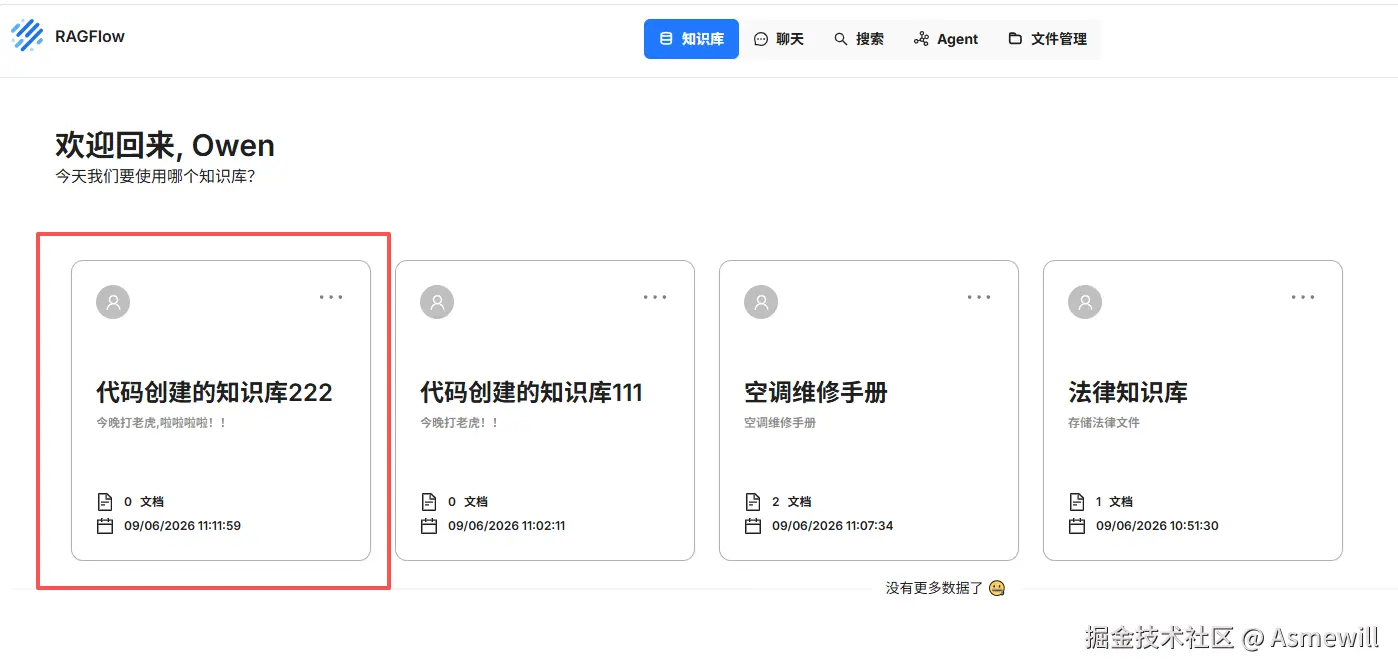Click avatar icon on 法律知识库 card

point(1085,302)
